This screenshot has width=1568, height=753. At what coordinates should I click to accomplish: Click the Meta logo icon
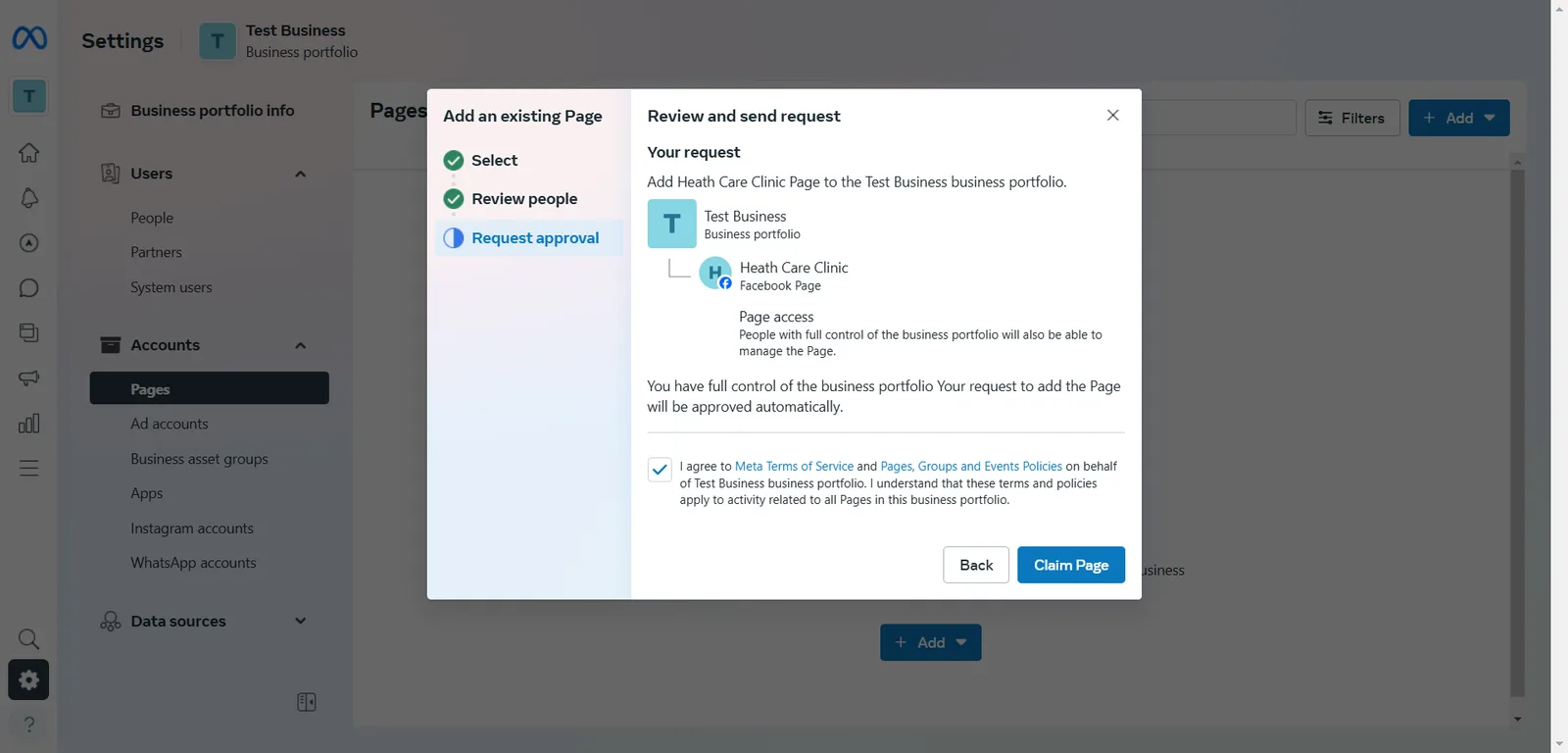click(x=29, y=38)
